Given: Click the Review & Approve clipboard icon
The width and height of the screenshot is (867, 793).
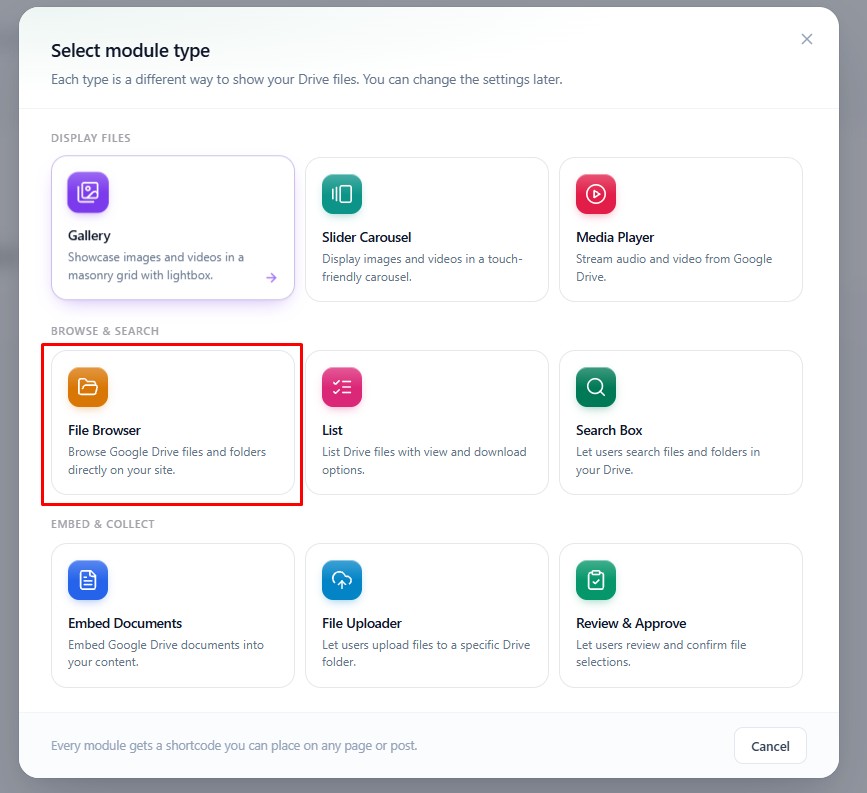Looking at the screenshot, I should point(596,580).
